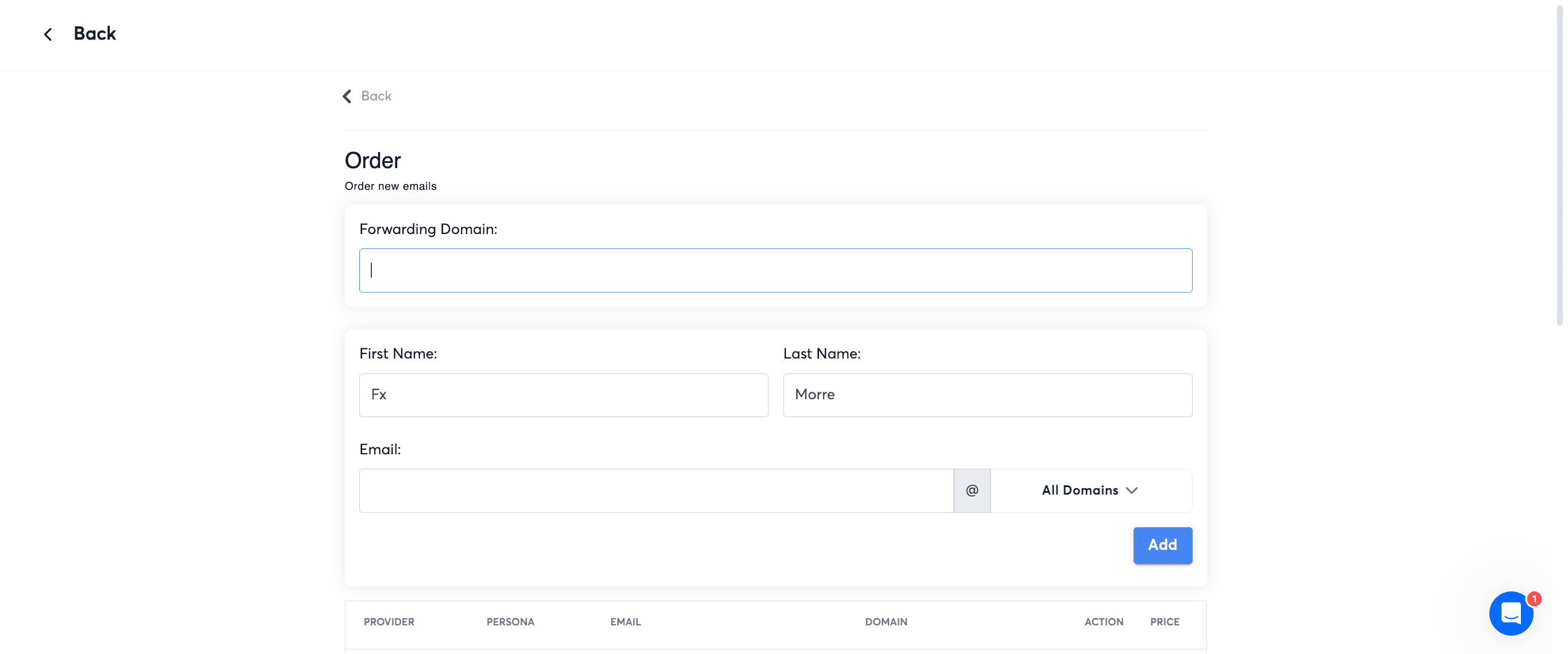Open the chat support widget icon

(x=1511, y=613)
